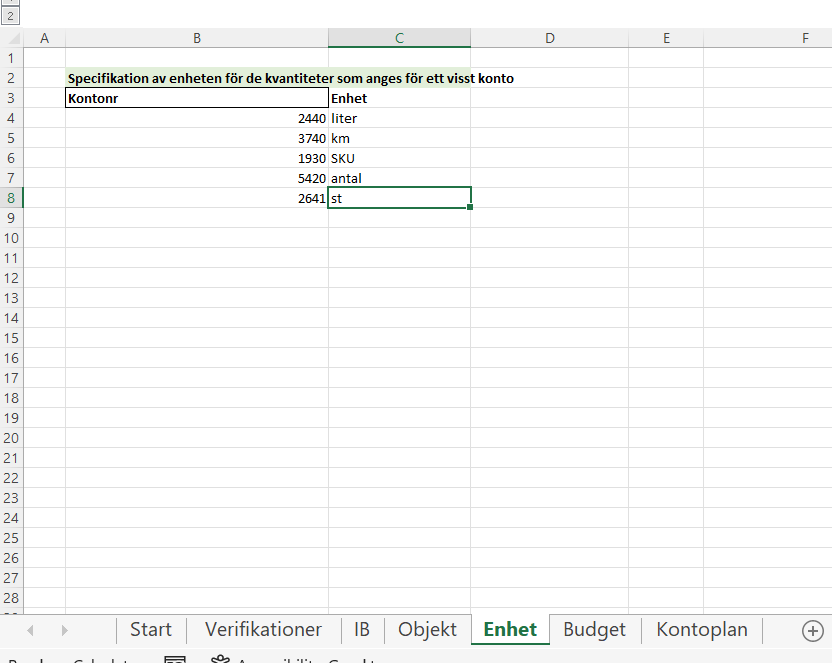Viewport: 832px width, 663px height.
Task: Switch to the Objekt sheet tab
Action: tap(427, 630)
